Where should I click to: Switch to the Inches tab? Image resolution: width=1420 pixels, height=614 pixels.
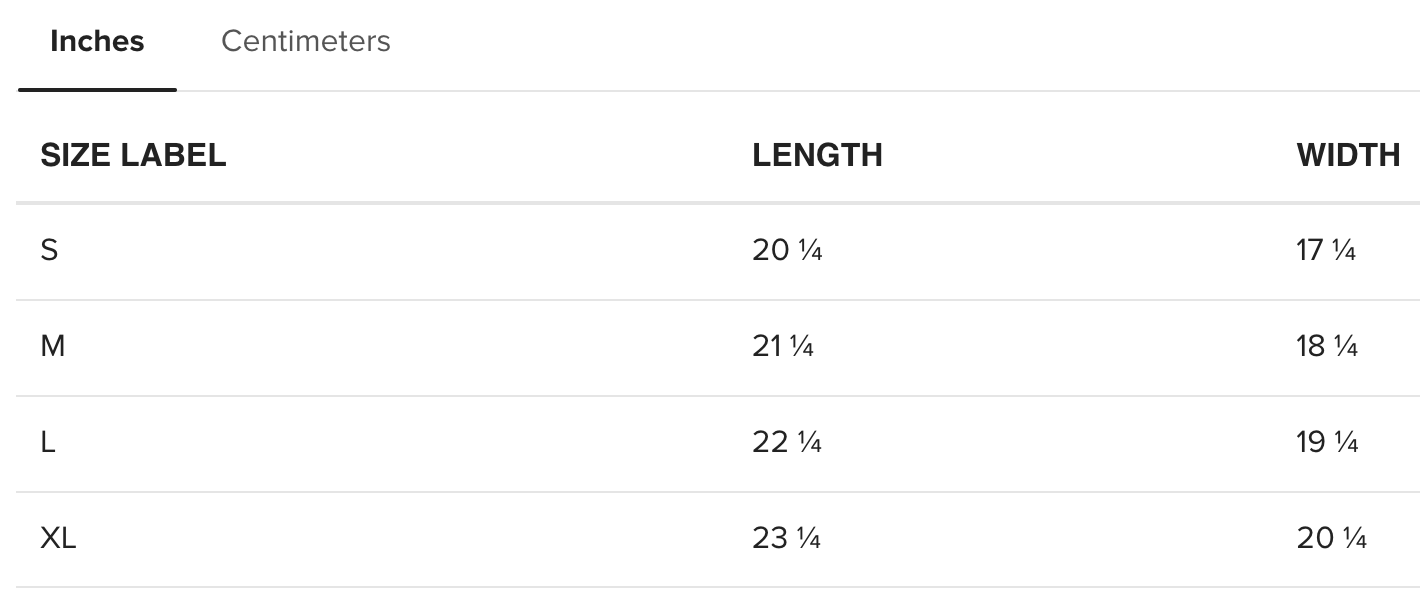97,42
